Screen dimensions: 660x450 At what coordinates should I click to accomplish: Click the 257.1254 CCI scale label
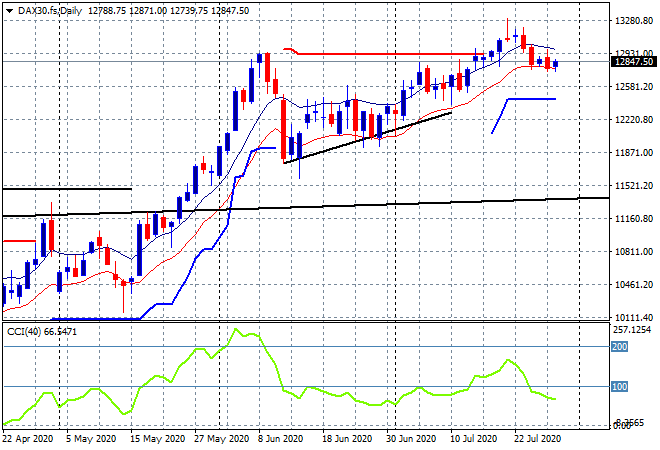click(632, 330)
